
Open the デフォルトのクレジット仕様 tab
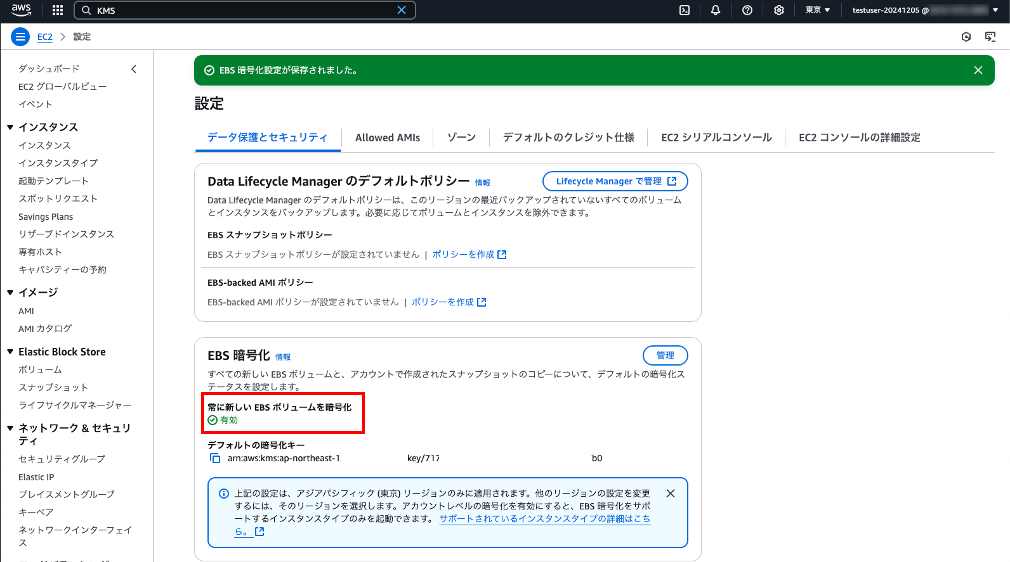coord(568,137)
